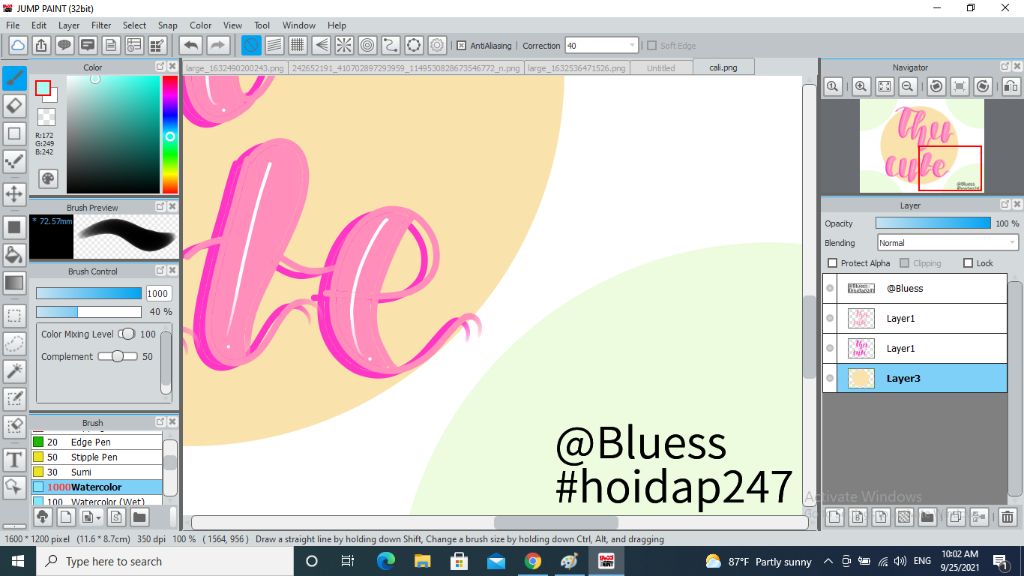Rotate canvas right in Navigator
The height and width of the screenshot is (576, 1024).
[x=983, y=86]
